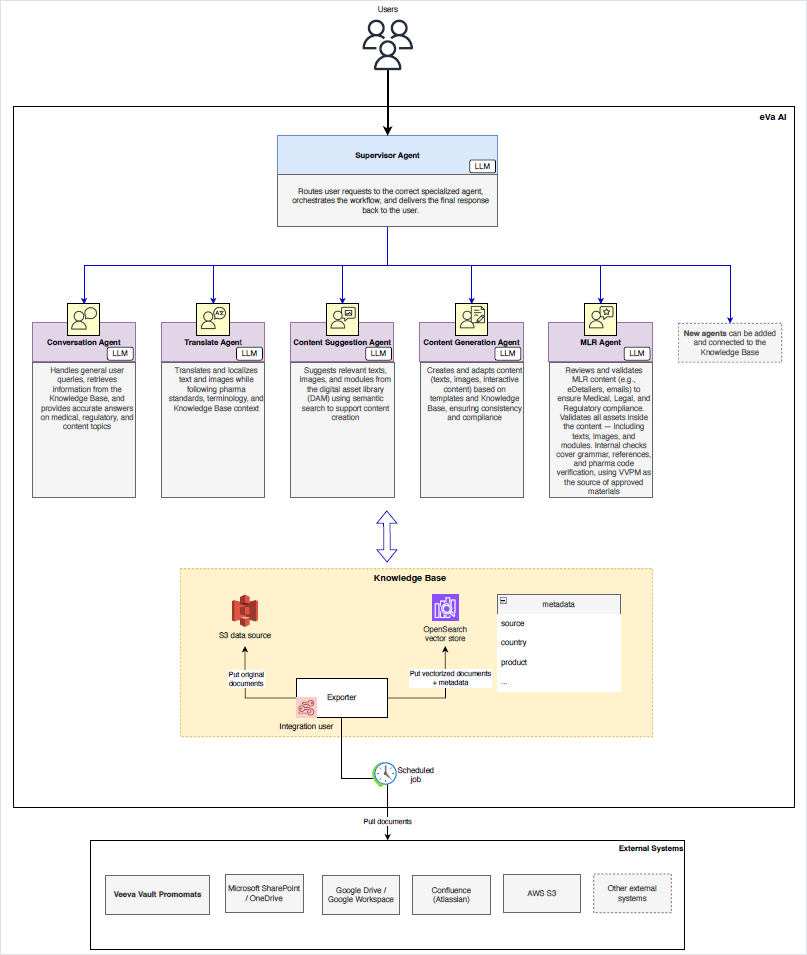This screenshot has width=807, height=955.
Task: Click the red S3 data source icon
Action: [245, 611]
